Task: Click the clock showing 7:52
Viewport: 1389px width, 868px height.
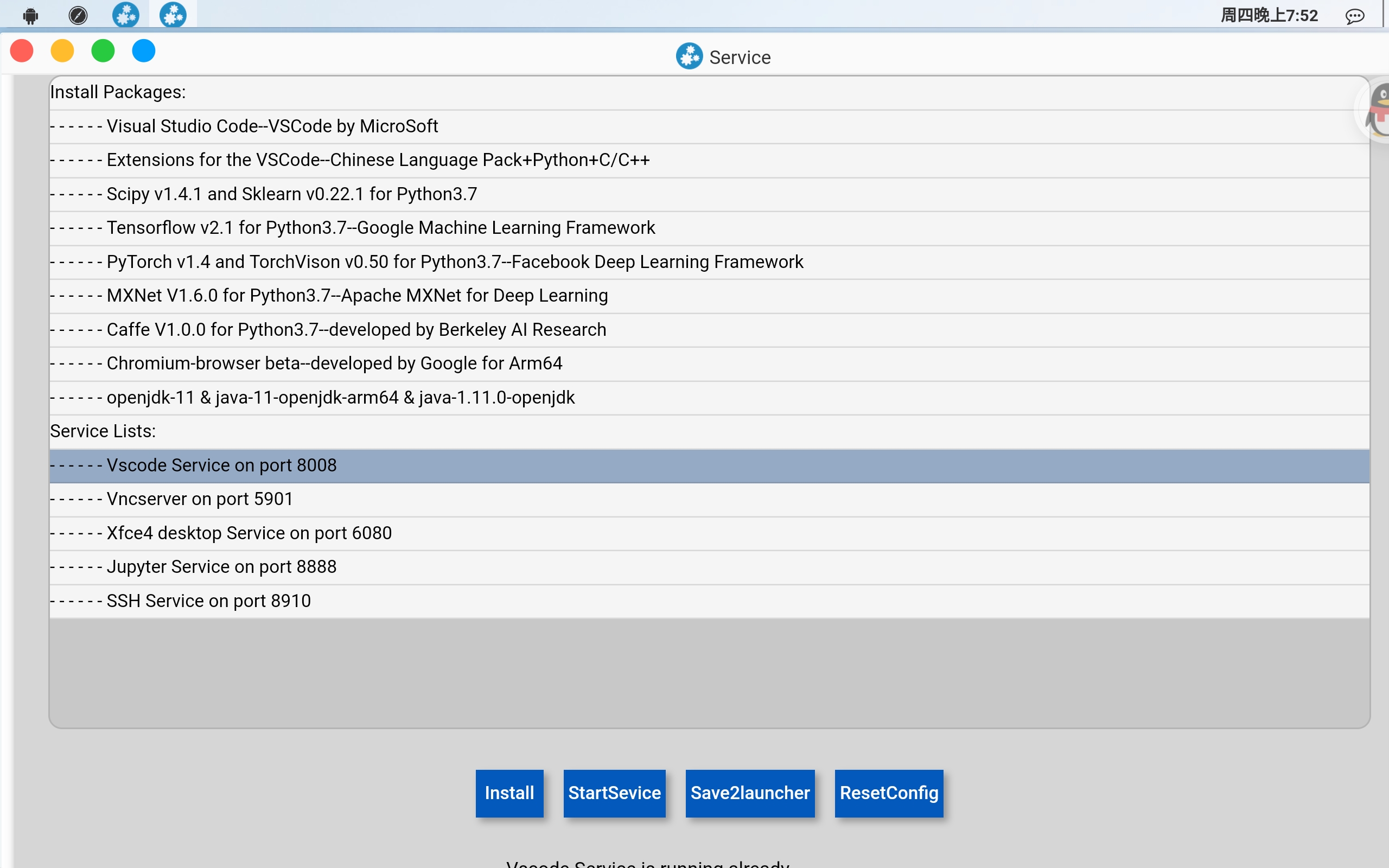Action: click(1269, 16)
